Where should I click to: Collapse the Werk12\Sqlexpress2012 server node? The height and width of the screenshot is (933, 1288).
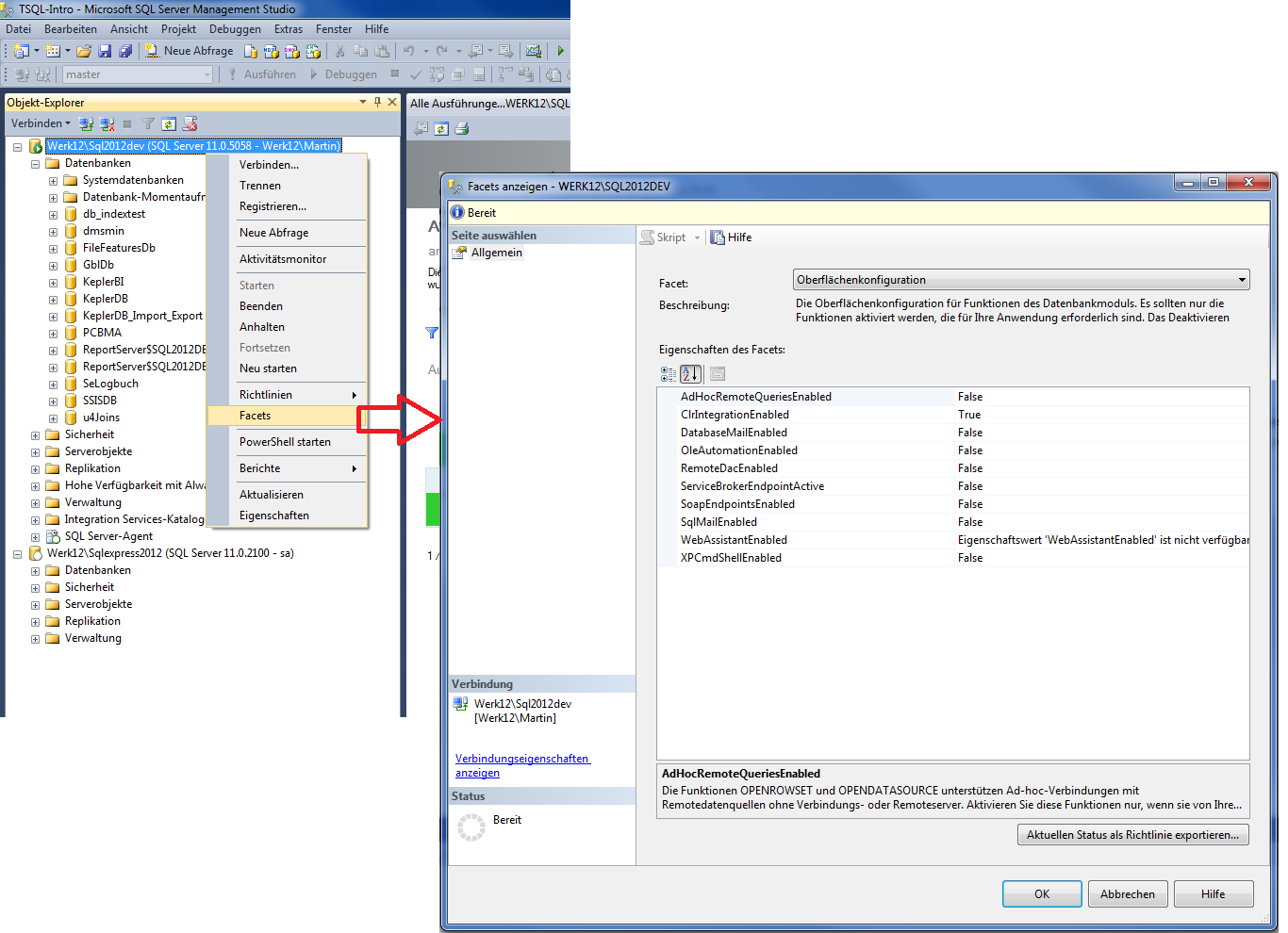click(x=17, y=553)
